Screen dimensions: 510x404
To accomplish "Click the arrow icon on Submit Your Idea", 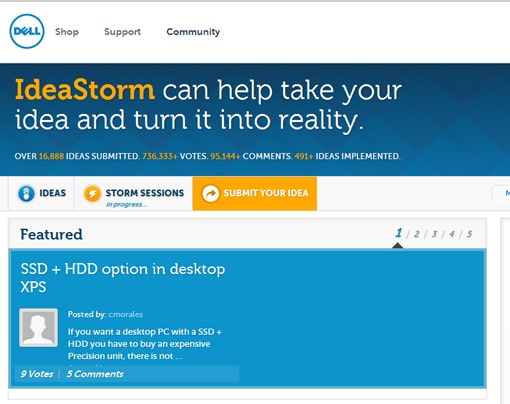I will pos(211,194).
